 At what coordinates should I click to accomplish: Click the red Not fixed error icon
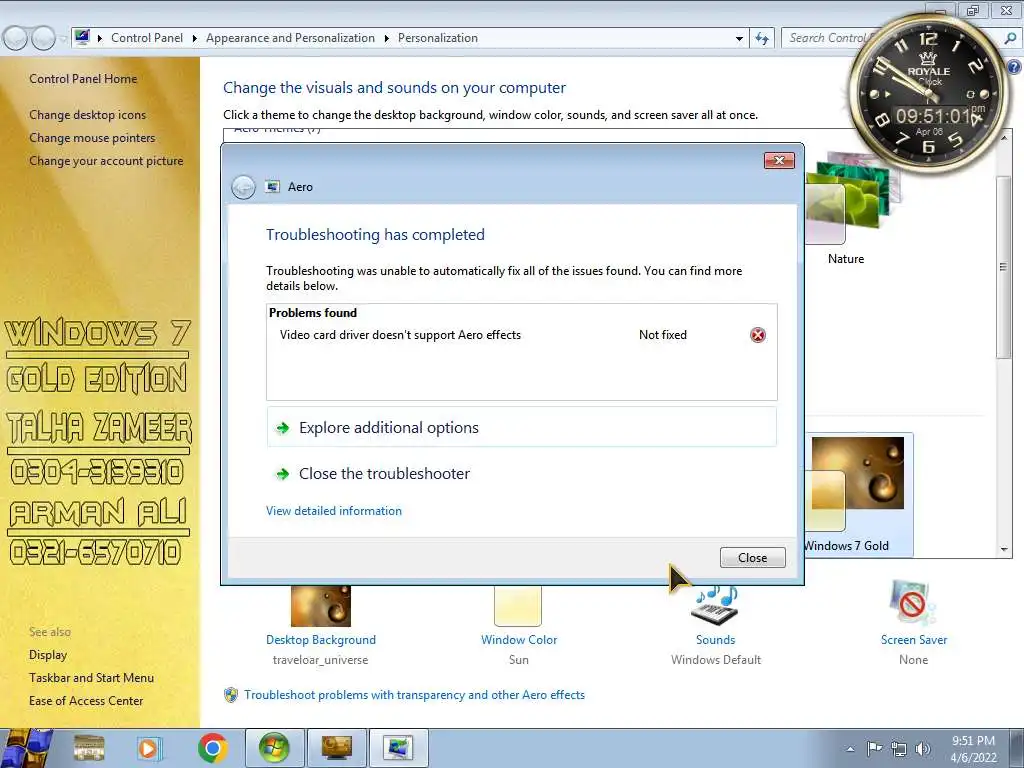click(758, 335)
